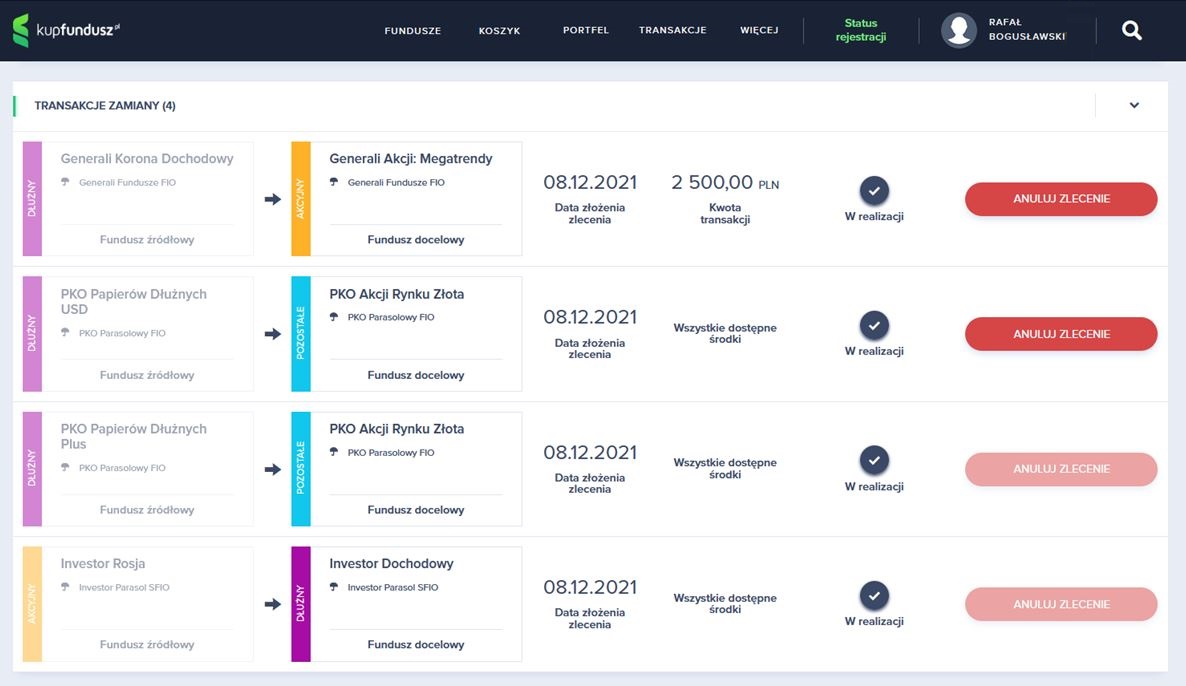Viewport: 1186px width, 686px height.
Task: Open the Fundusze menu
Action: point(412,30)
